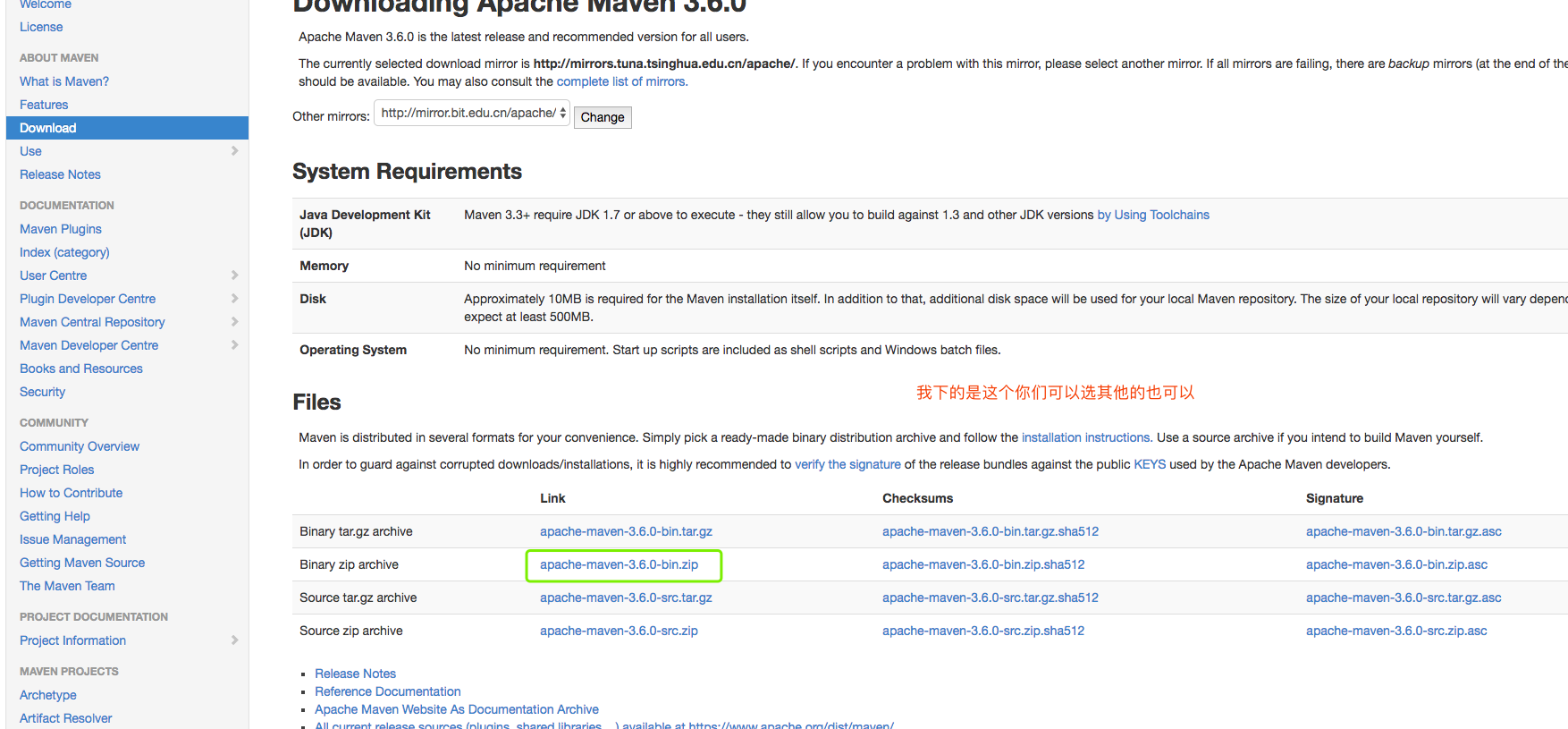This screenshot has width=1568, height=729.
Task: Download apache-maven-3.6.0-bin.tar.gz
Action: 626,531
